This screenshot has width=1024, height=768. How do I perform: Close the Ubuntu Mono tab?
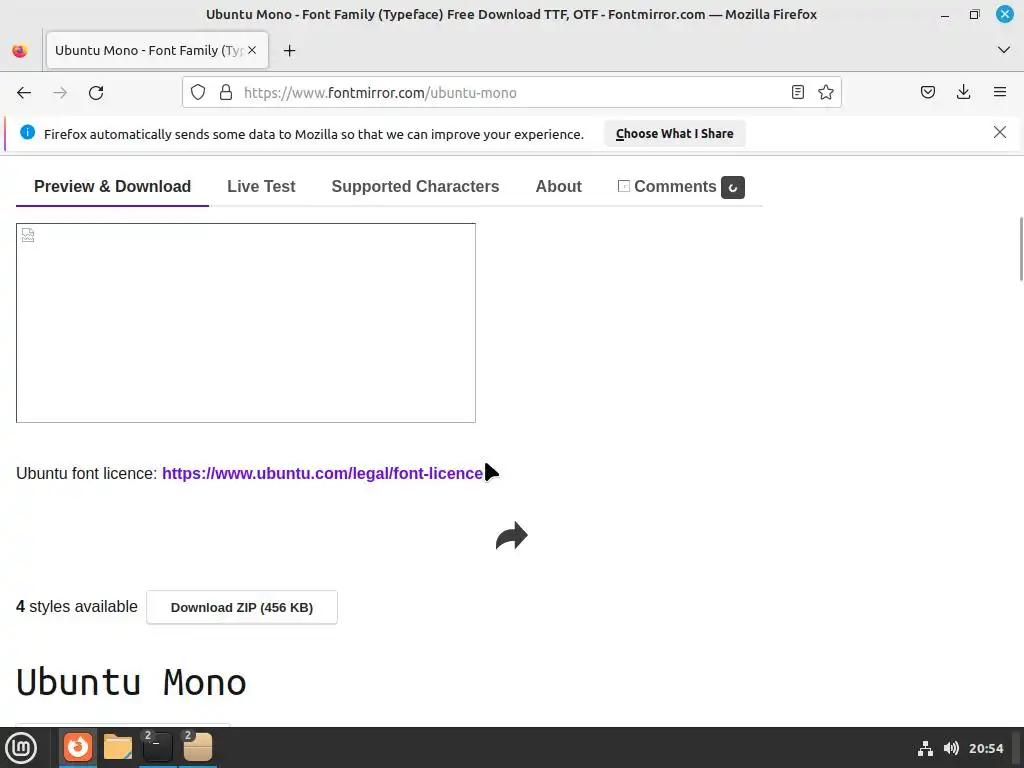(252, 50)
